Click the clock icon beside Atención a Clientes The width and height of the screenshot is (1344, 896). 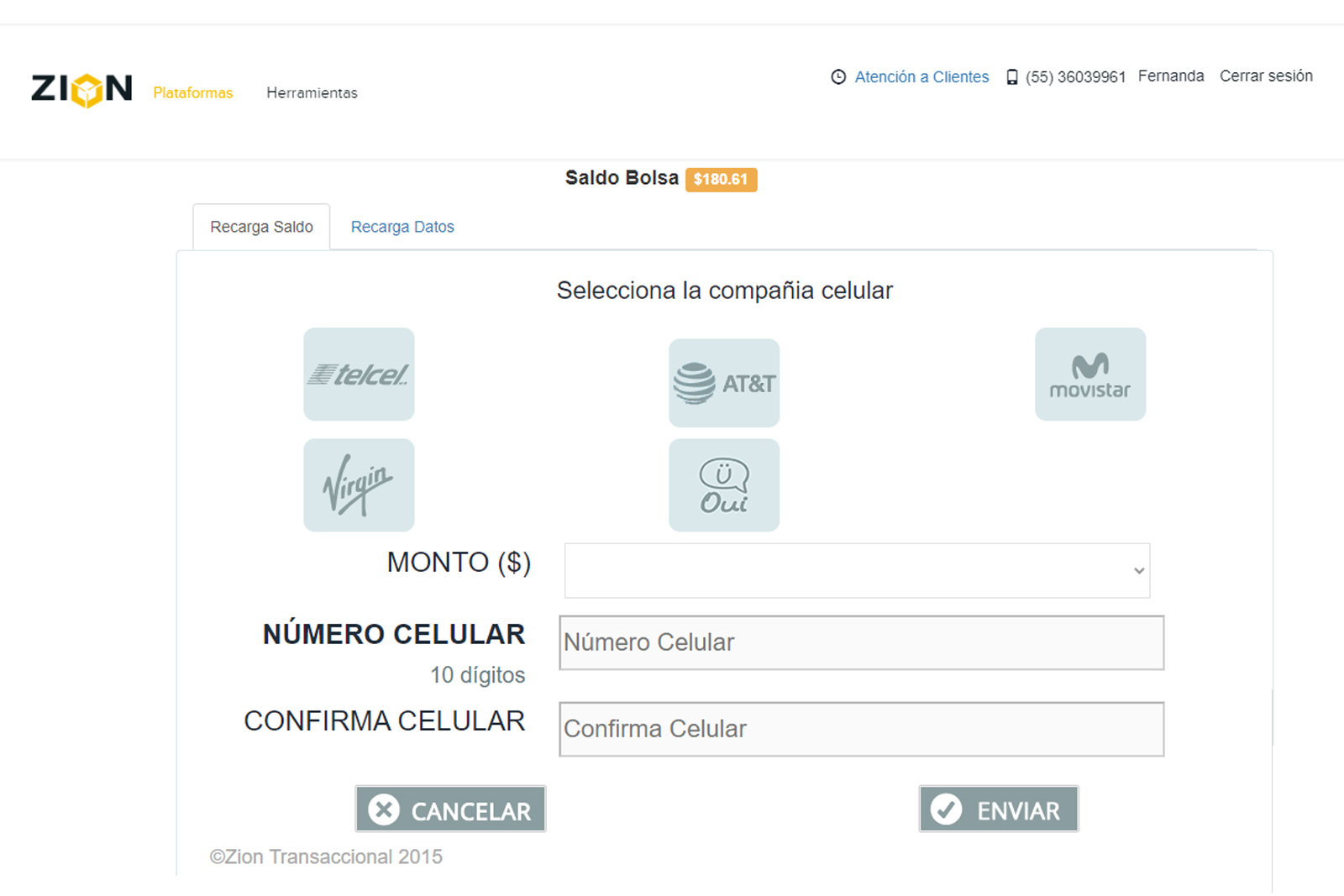(x=838, y=77)
